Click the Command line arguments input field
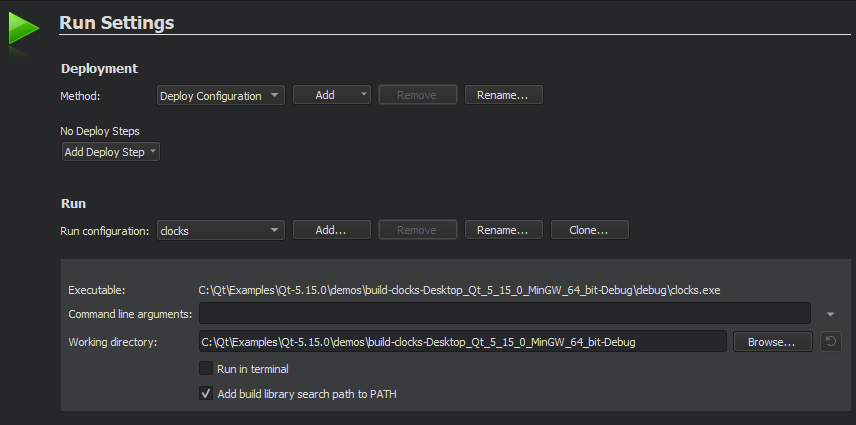The image size is (856, 425). pyautogui.click(x=504, y=314)
